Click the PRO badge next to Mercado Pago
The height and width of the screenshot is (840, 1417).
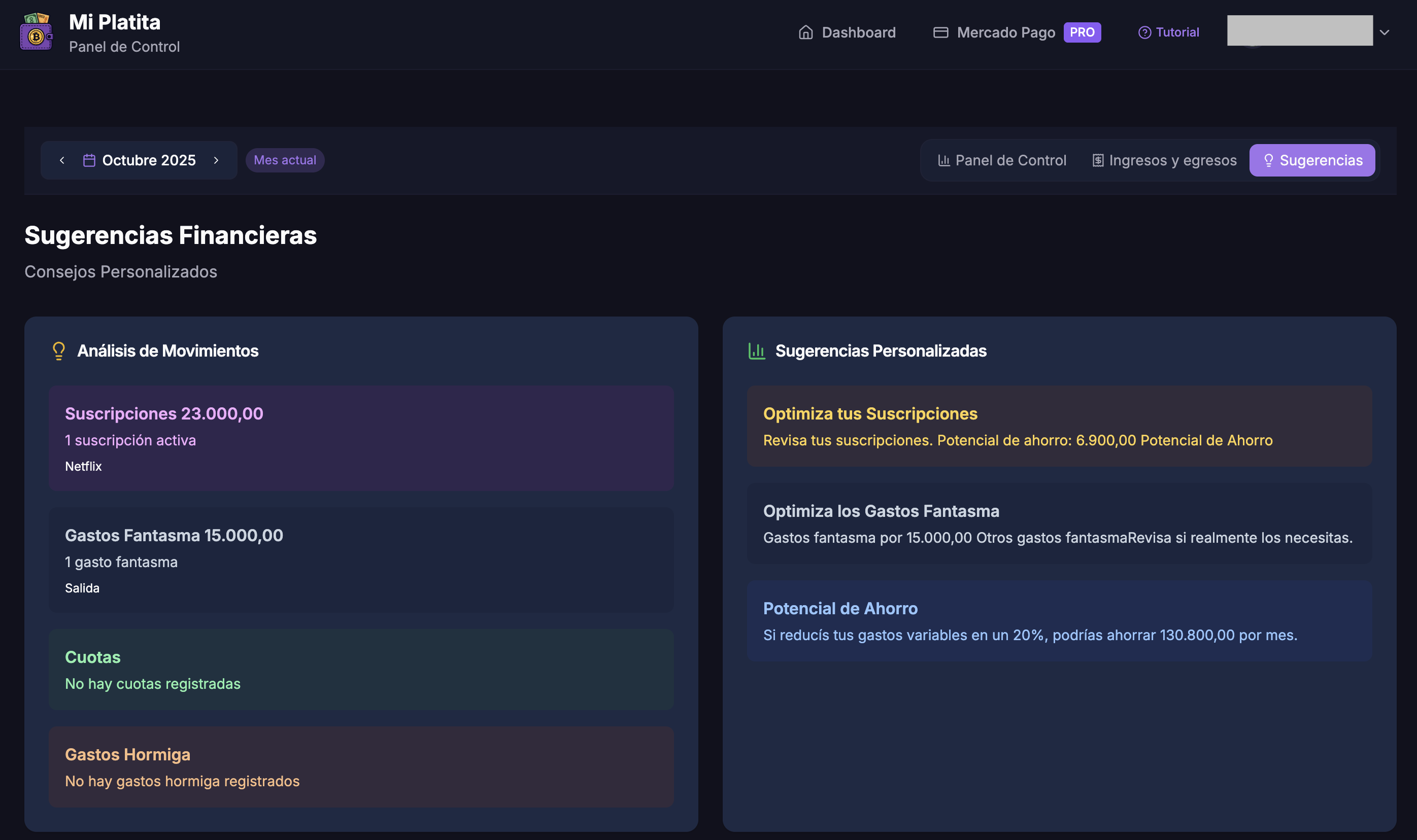pos(1082,32)
